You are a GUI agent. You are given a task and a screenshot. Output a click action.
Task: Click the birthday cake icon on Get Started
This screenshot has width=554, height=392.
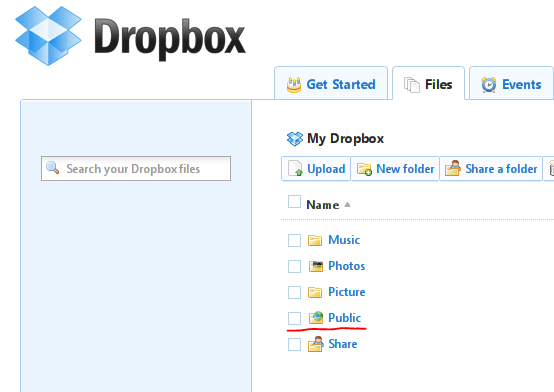294,85
